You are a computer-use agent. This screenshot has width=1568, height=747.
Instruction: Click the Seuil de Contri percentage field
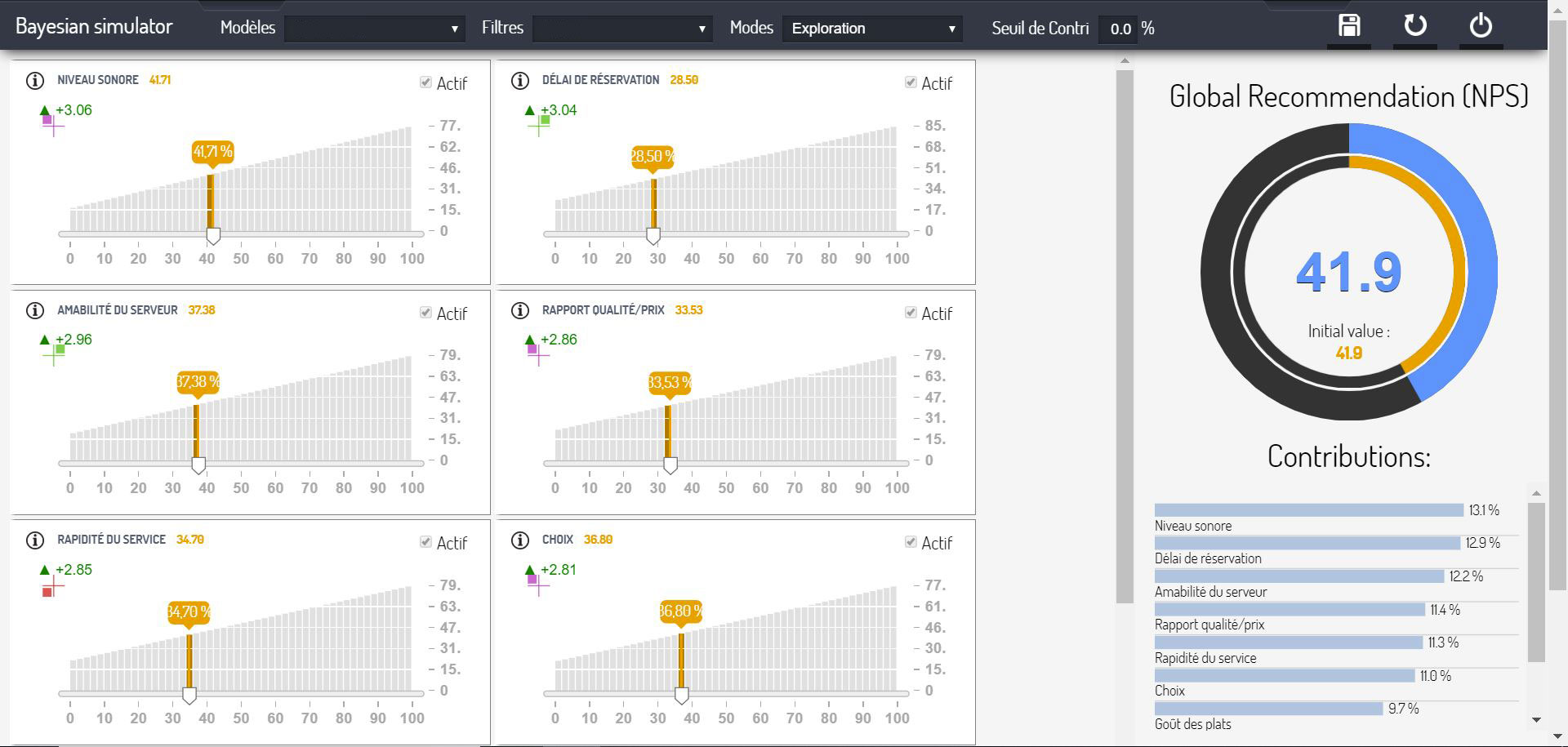(x=1120, y=29)
